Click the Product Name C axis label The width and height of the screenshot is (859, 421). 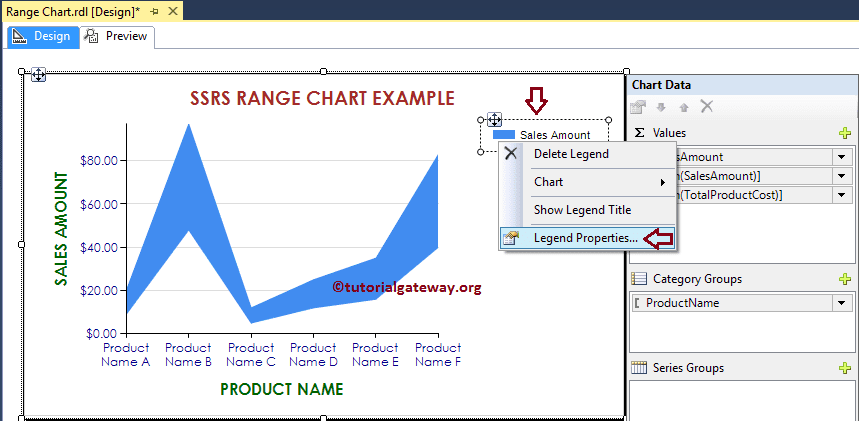point(251,355)
